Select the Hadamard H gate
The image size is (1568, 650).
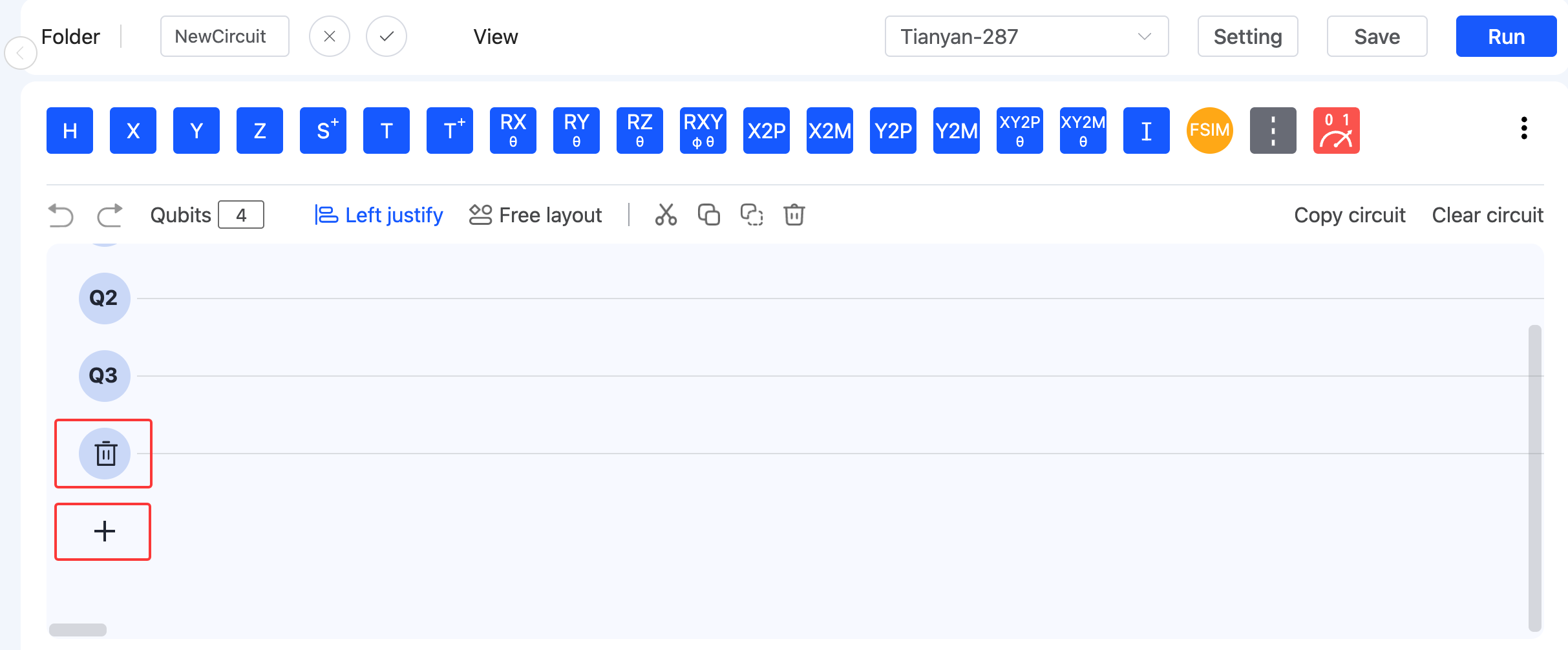[x=70, y=131]
